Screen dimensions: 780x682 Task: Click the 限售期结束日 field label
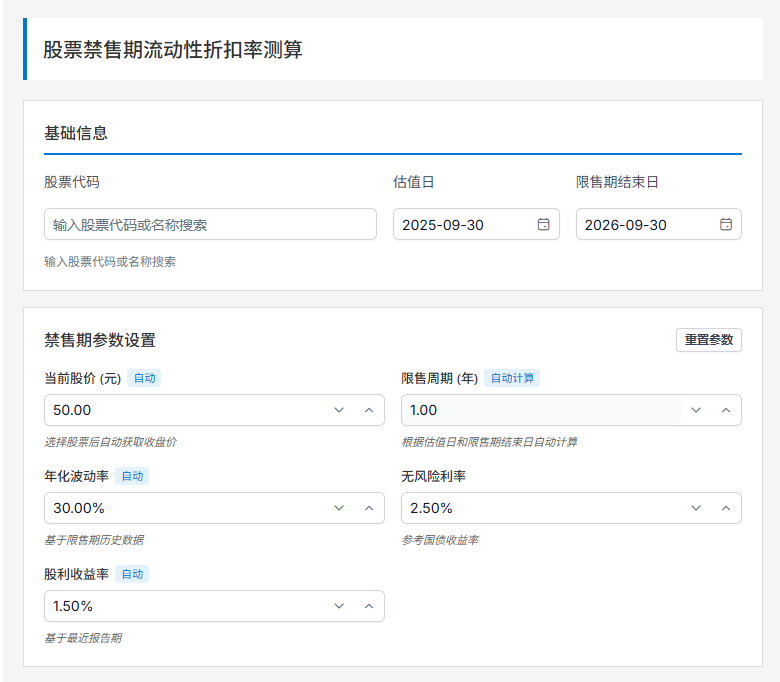point(617,182)
